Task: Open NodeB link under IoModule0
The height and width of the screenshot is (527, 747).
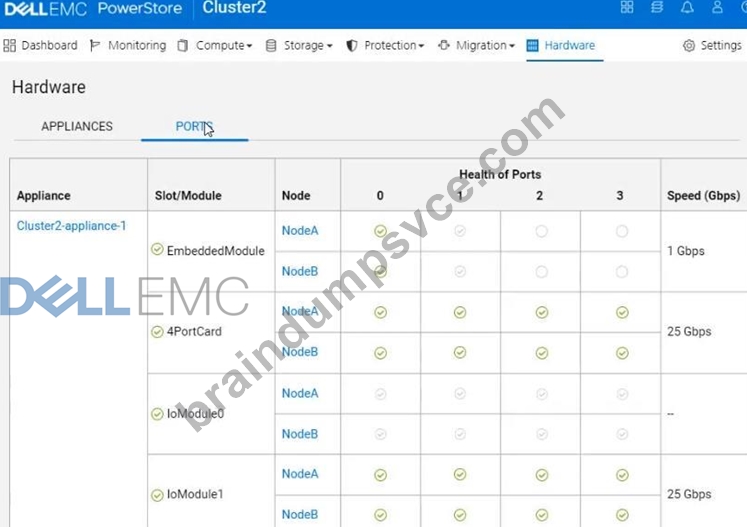Action: (300, 434)
